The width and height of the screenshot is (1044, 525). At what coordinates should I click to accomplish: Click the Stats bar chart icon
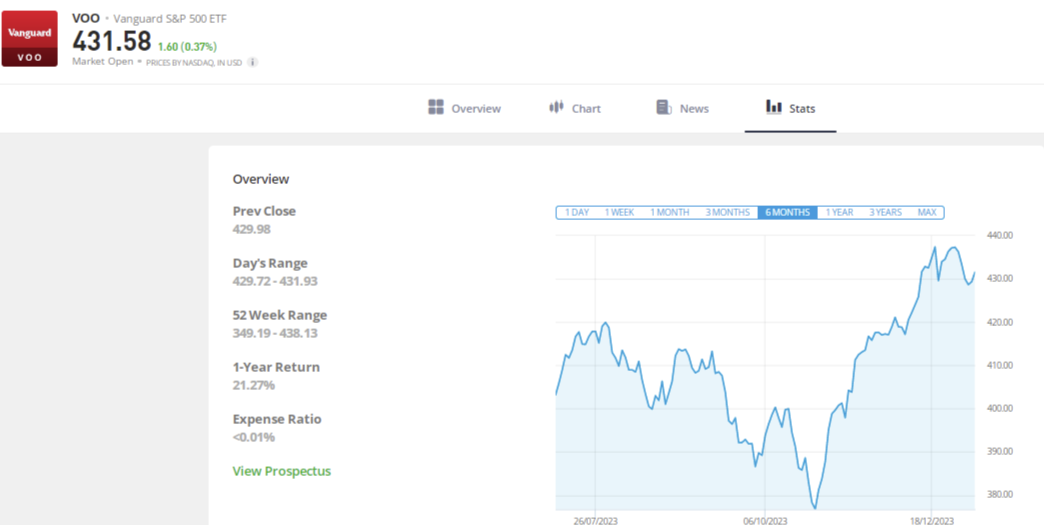click(x=774, y=106)
